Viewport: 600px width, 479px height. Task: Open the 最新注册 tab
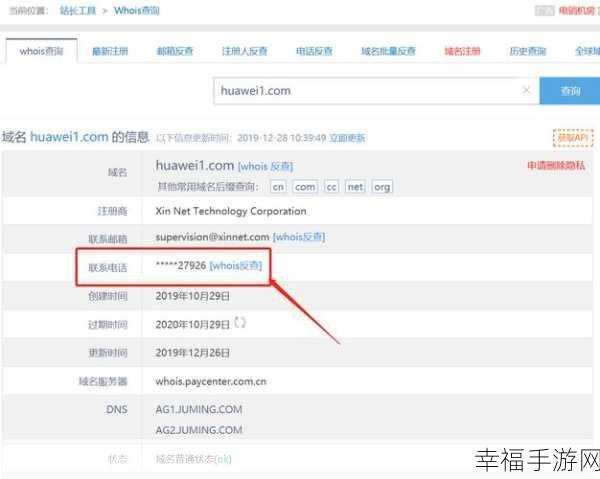[110, 51]
